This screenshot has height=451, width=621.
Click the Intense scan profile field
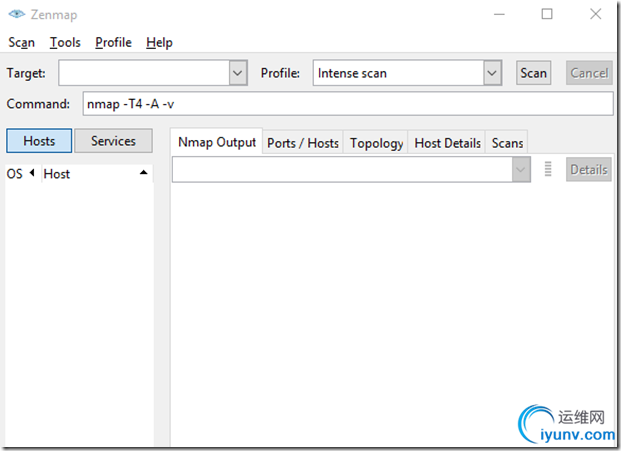pos(398,73)
